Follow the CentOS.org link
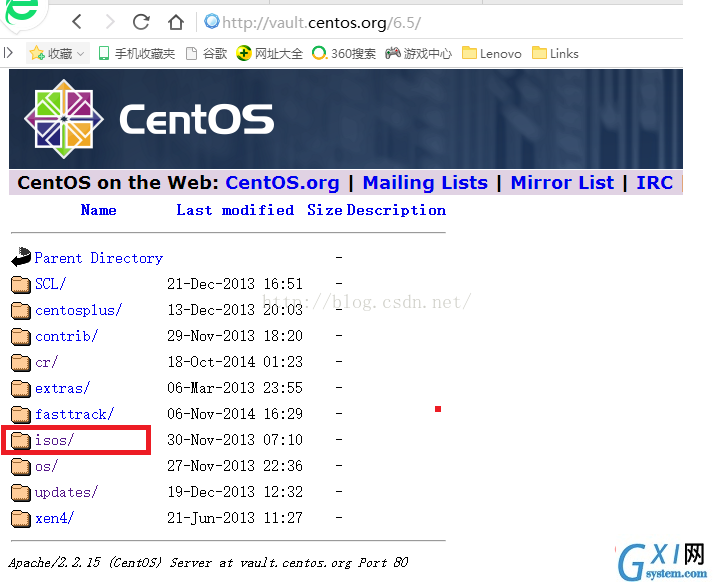This screenshot has height=582, width=714. (x=282, y=183)
